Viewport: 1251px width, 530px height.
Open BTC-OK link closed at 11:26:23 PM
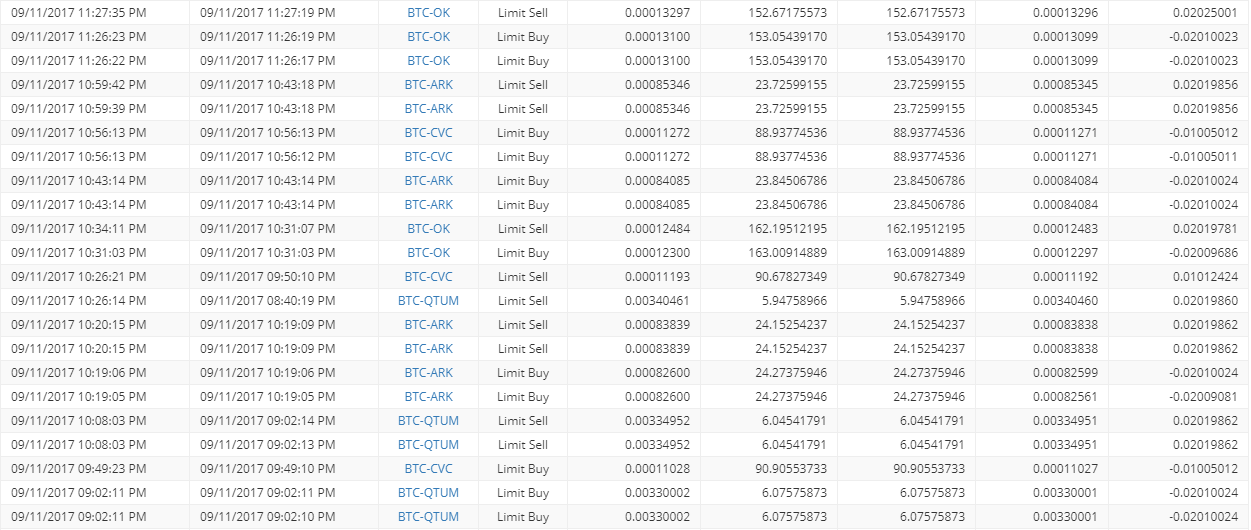click(x=428, y=37)
